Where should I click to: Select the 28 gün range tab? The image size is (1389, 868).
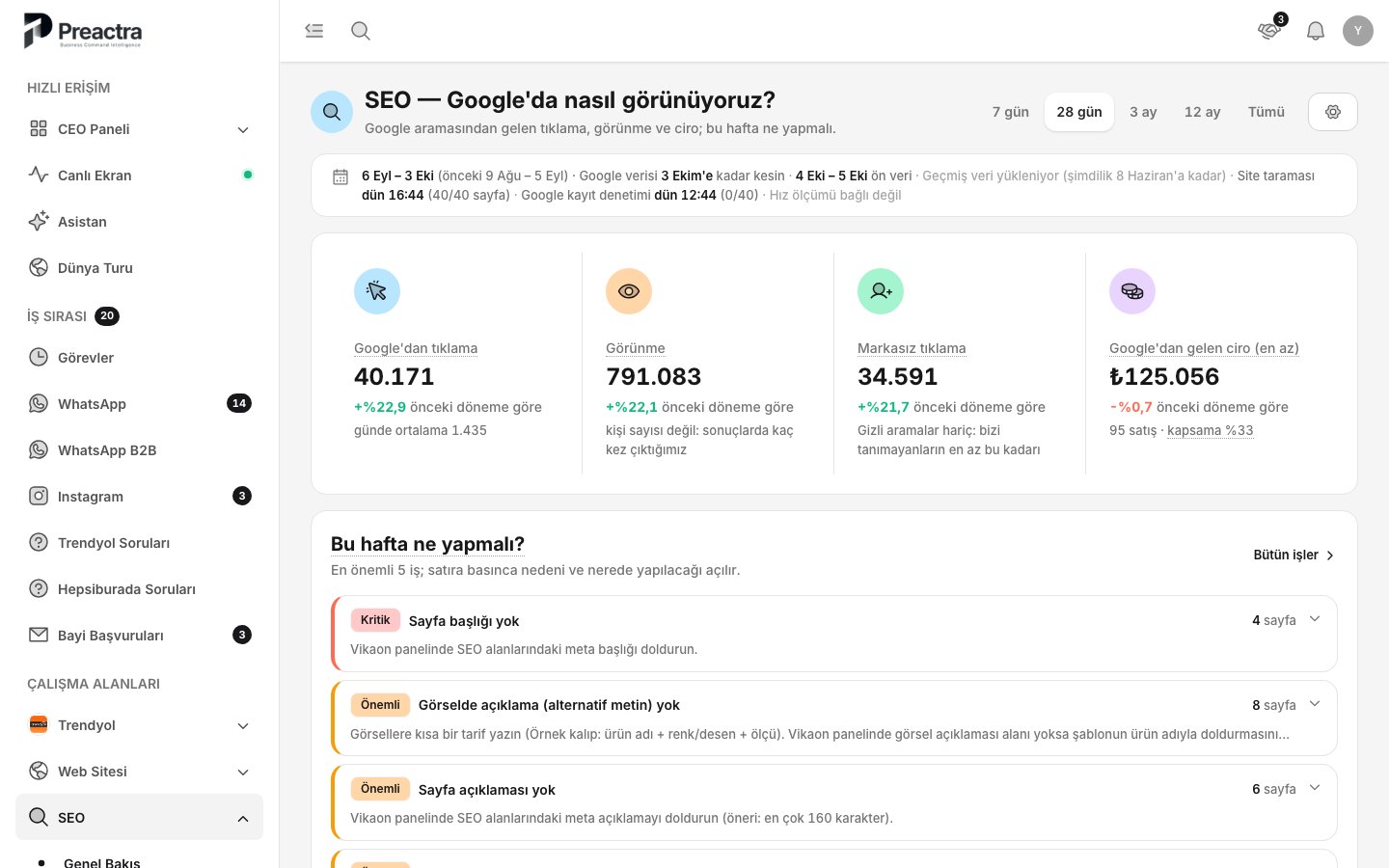1079,112
